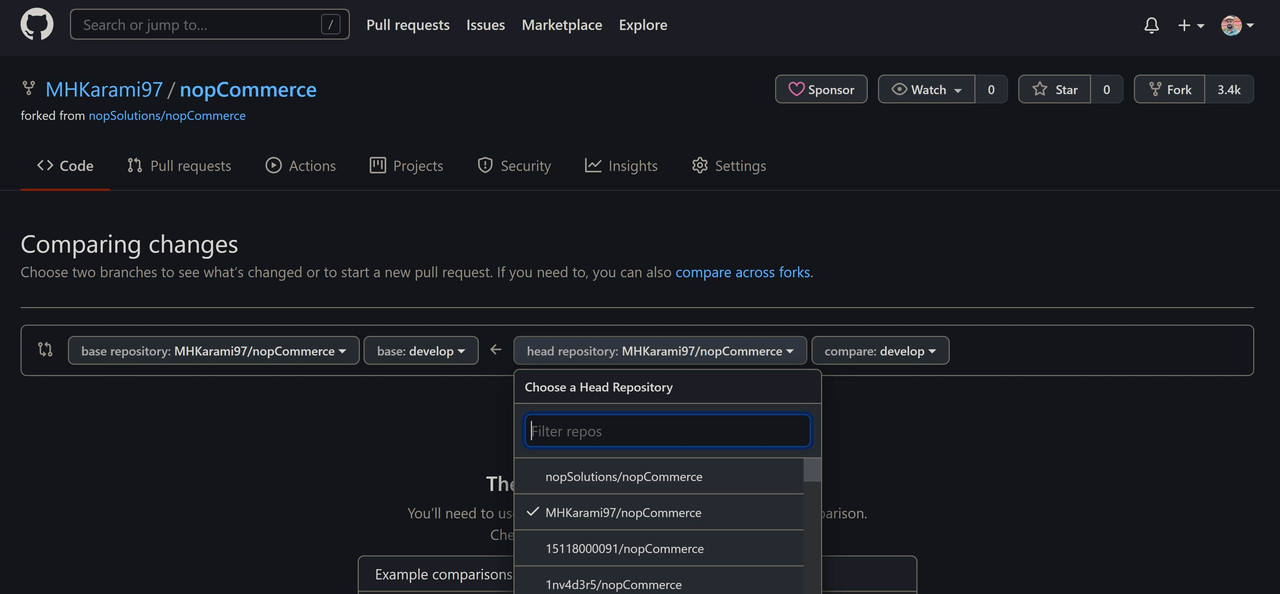The height and width of the screenshot is (594, 1280).
Task: Star the nopCommerce repository
Action: 1054,89
